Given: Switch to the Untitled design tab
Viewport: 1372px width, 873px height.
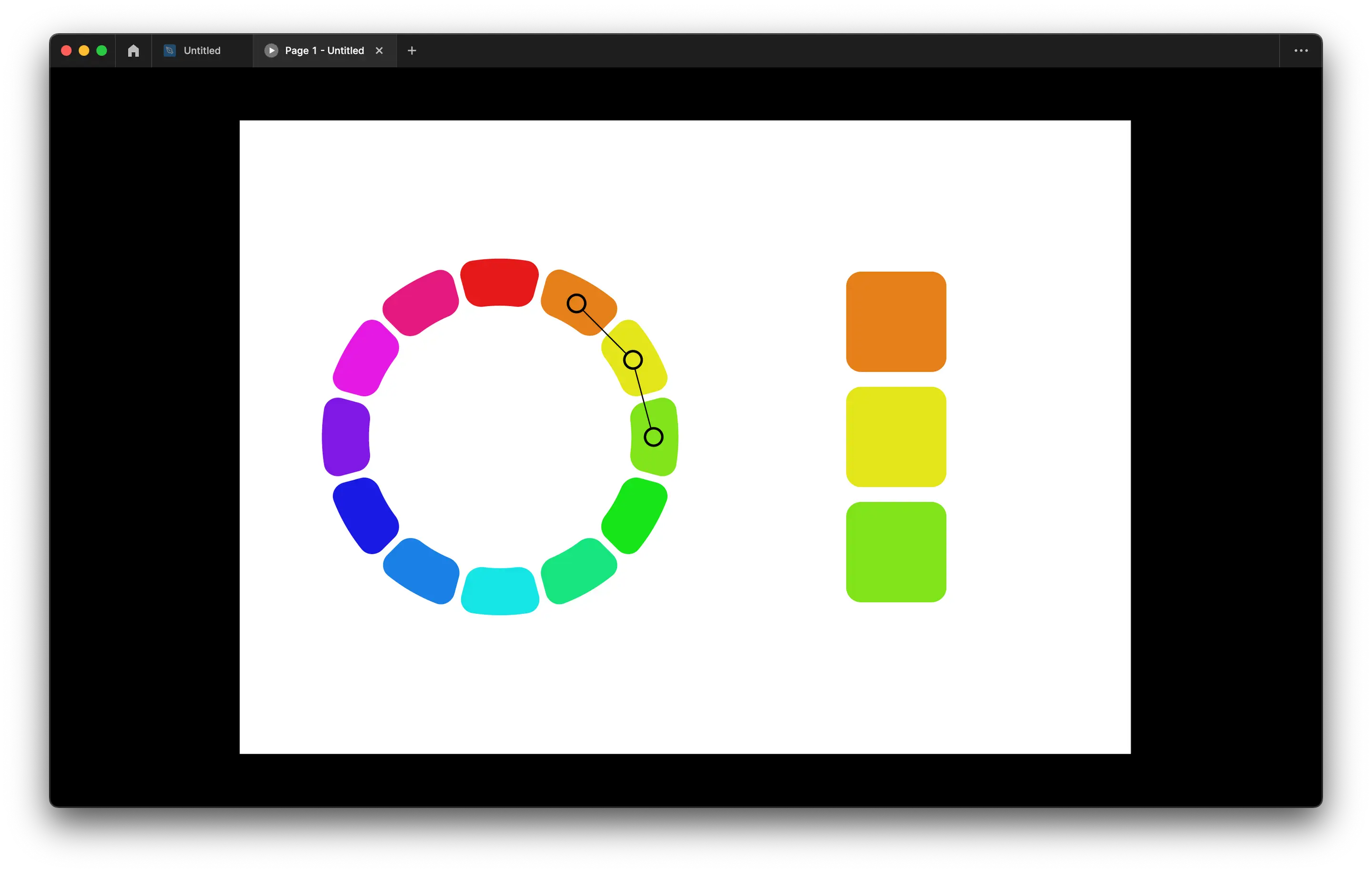Looking at the screenshot, I should [x=202, y=51].
